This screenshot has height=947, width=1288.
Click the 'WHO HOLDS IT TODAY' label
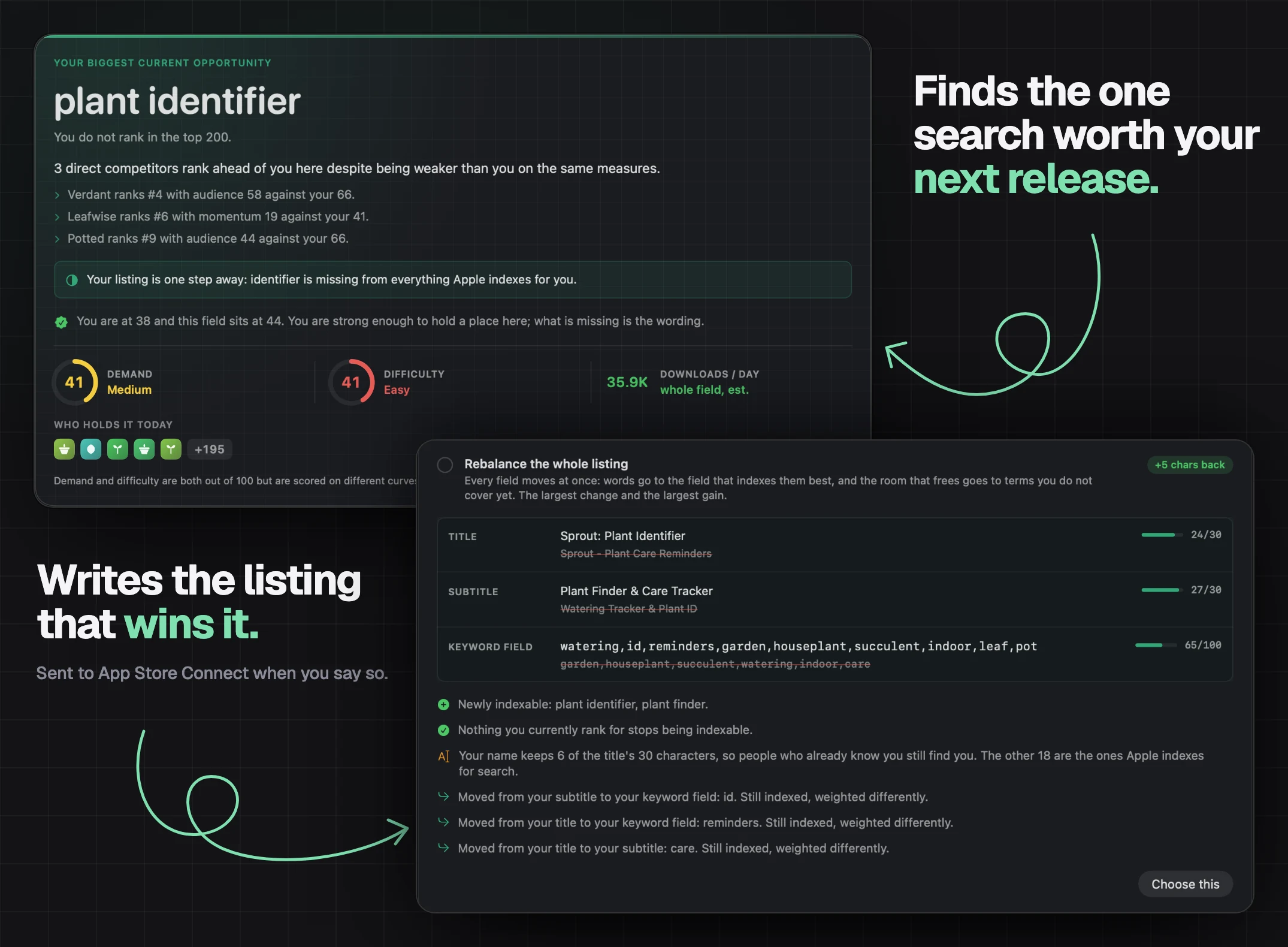click(113, 424)
